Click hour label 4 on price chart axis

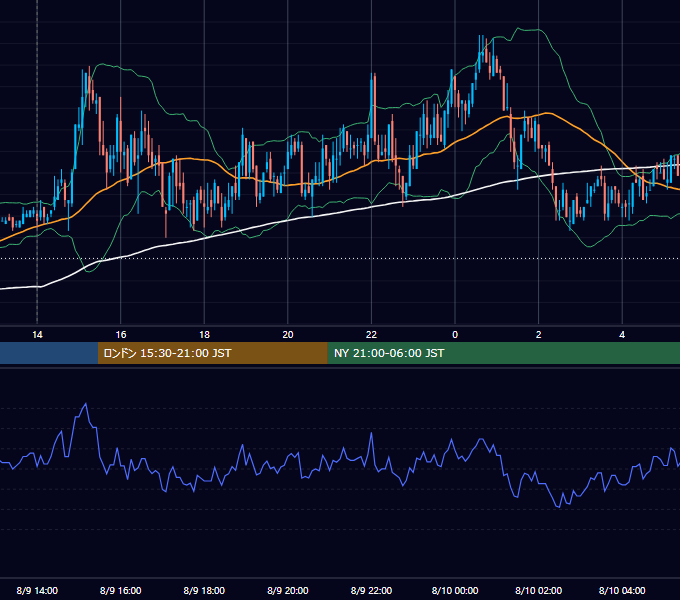pos(622,334)
